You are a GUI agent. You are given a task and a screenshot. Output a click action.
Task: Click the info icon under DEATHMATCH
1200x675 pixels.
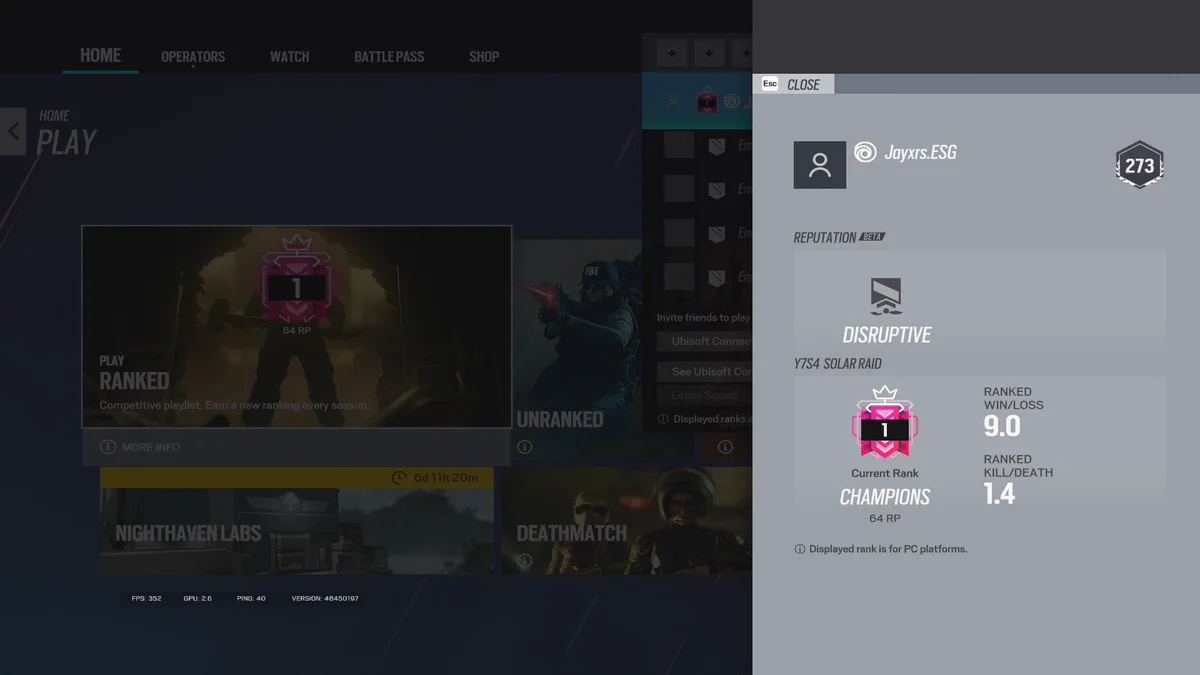[x=525, y=563]
